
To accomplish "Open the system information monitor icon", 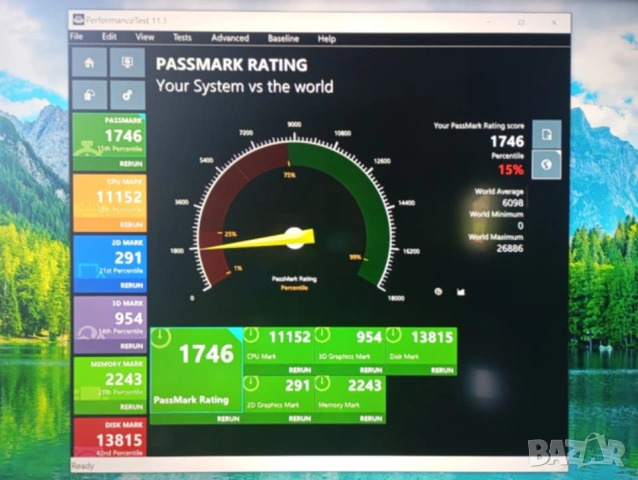I will (127, 62).
